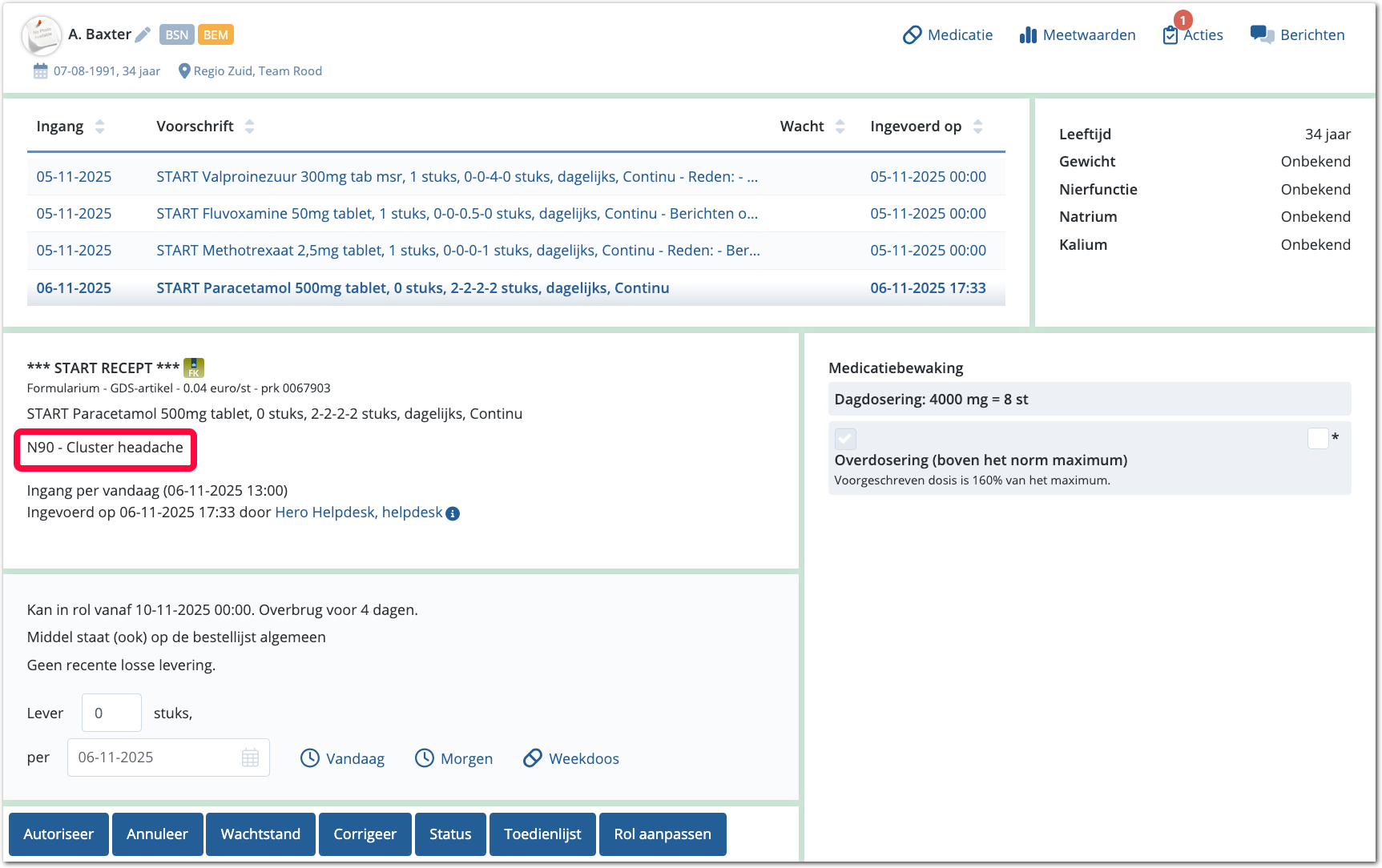
Task: Tick the checkbox marked with asterisk
Action: point(1318,438)
